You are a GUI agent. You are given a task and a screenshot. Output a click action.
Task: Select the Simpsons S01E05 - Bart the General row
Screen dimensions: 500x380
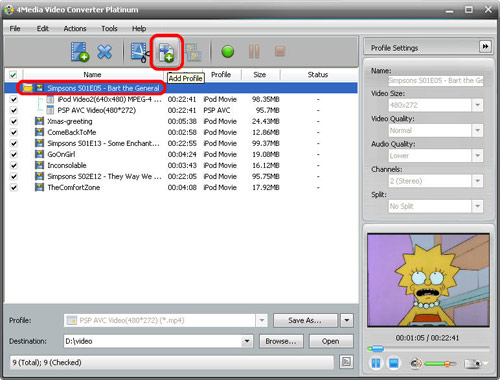point(181,88)
